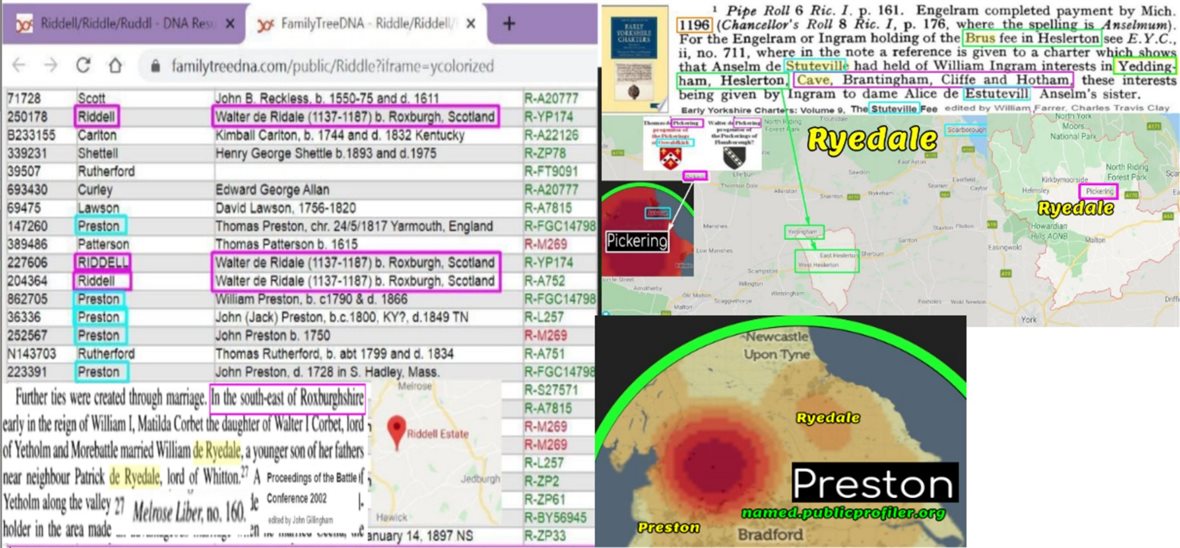
Task: Click the surname Shettell
Action: click(98, 154)
